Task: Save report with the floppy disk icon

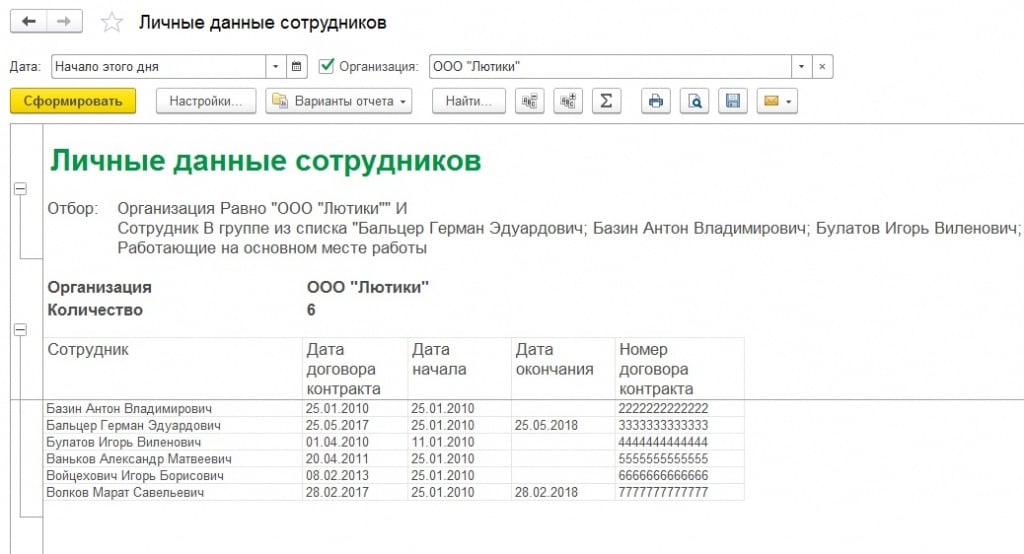Action: point(732,101)
